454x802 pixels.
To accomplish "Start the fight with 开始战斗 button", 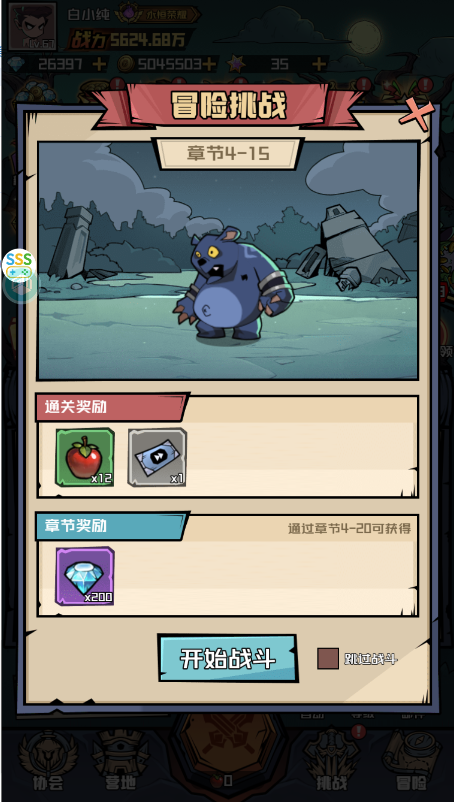I will 228,658.
